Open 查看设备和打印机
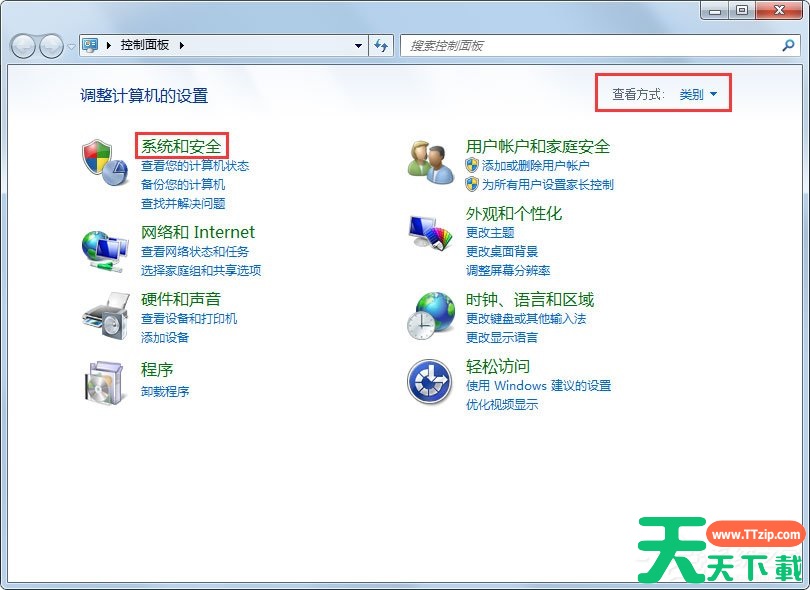This screenshot has height=590, width=810. tap(189, 318)
